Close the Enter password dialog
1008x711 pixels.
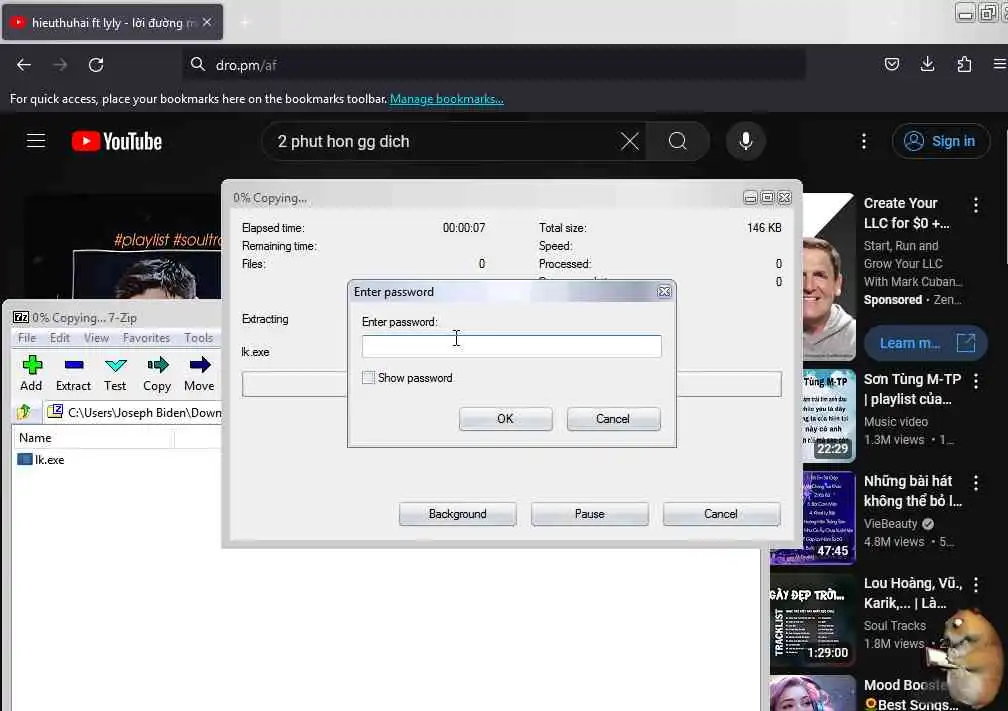(x=664, y=292)
